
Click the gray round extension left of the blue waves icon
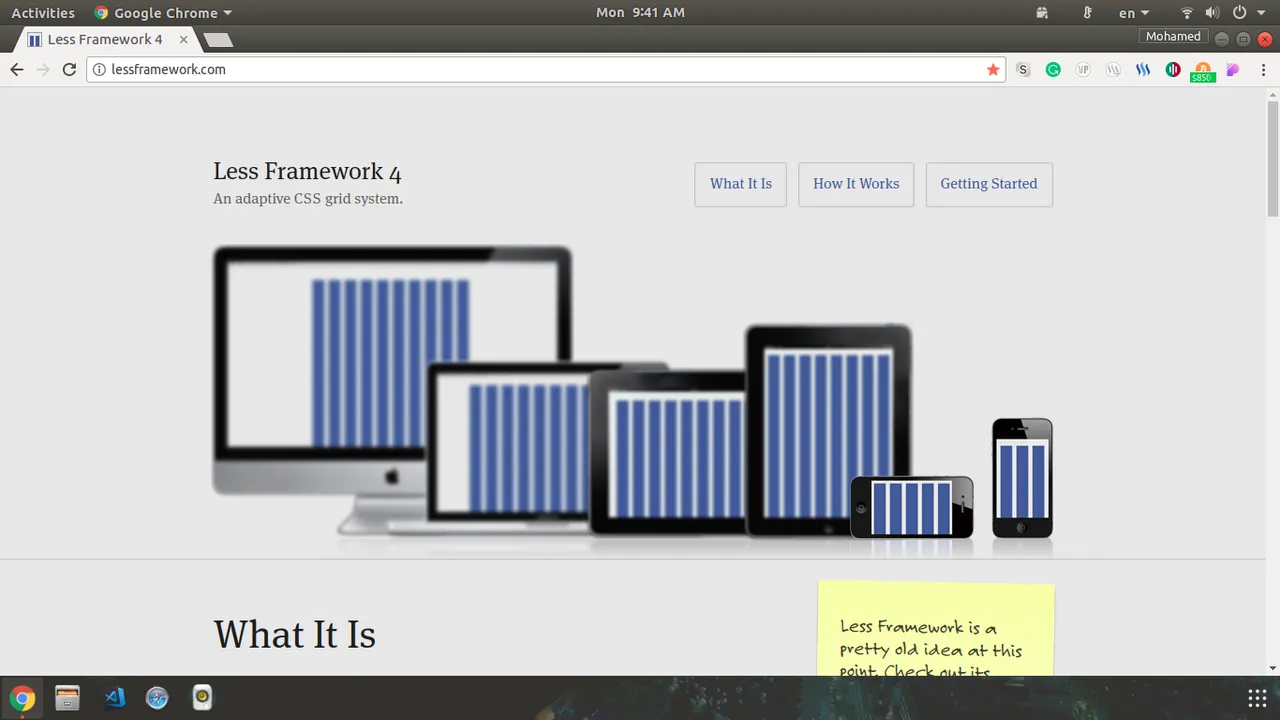[1113, 69]
